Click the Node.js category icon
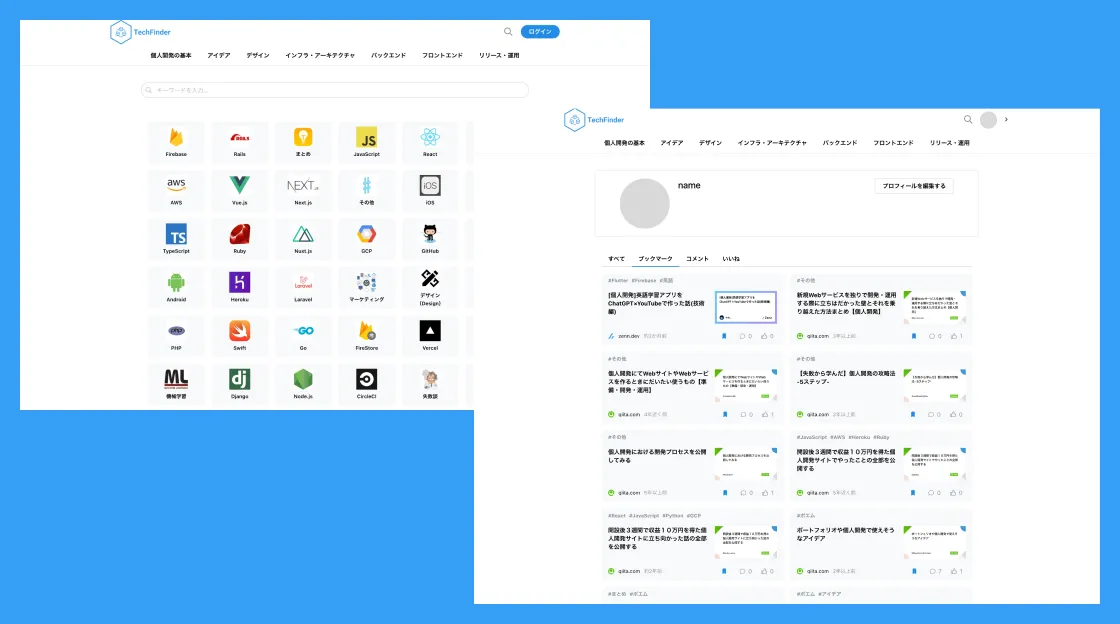 (303, 384)
